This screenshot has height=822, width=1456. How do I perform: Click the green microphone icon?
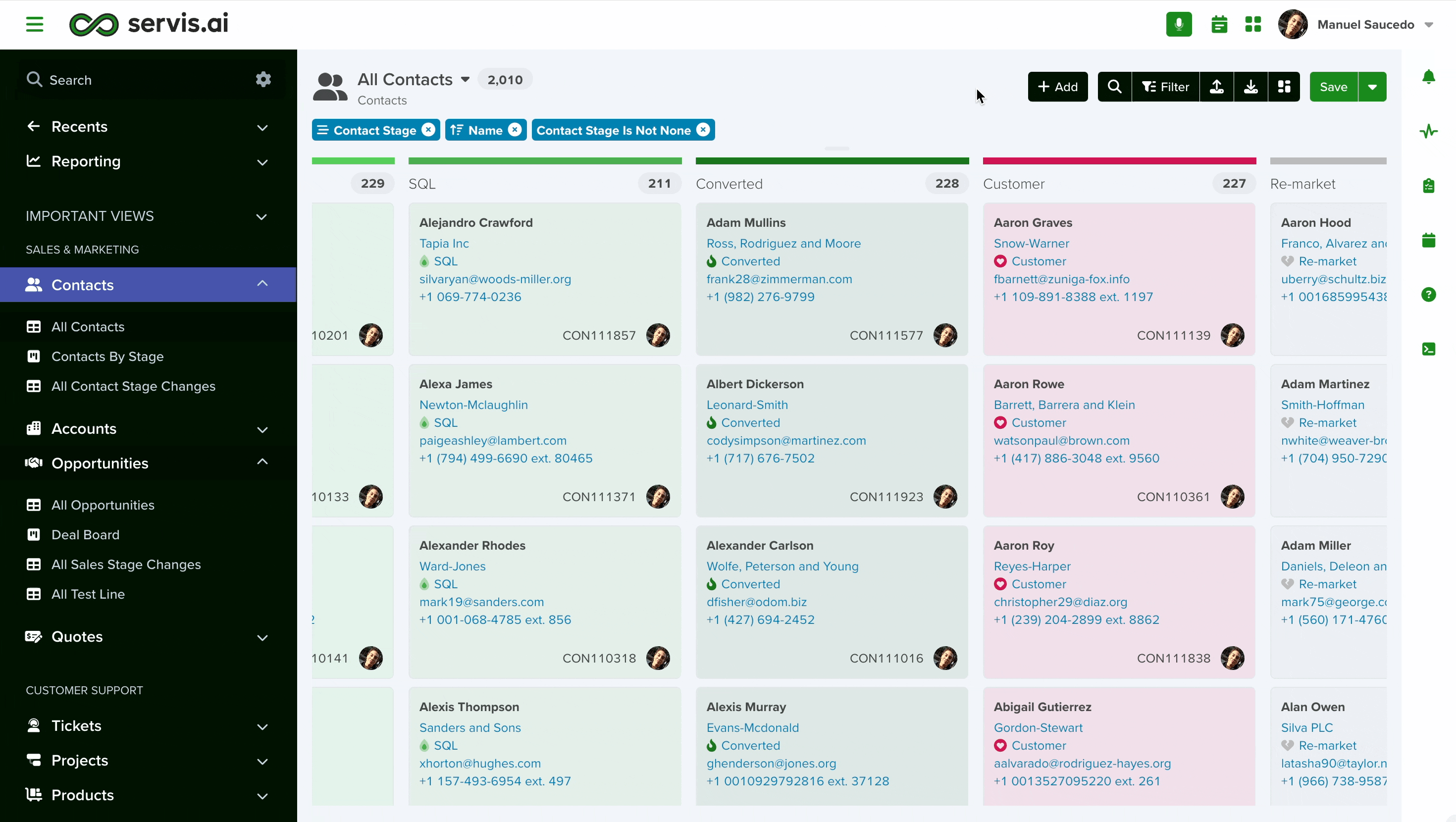(x=1179, y=24)
